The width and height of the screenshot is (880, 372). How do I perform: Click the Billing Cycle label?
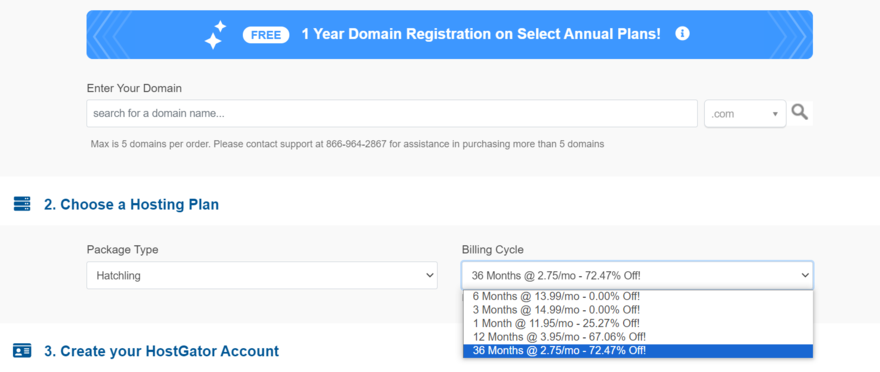pyautogui.click(x=493, y=250)
